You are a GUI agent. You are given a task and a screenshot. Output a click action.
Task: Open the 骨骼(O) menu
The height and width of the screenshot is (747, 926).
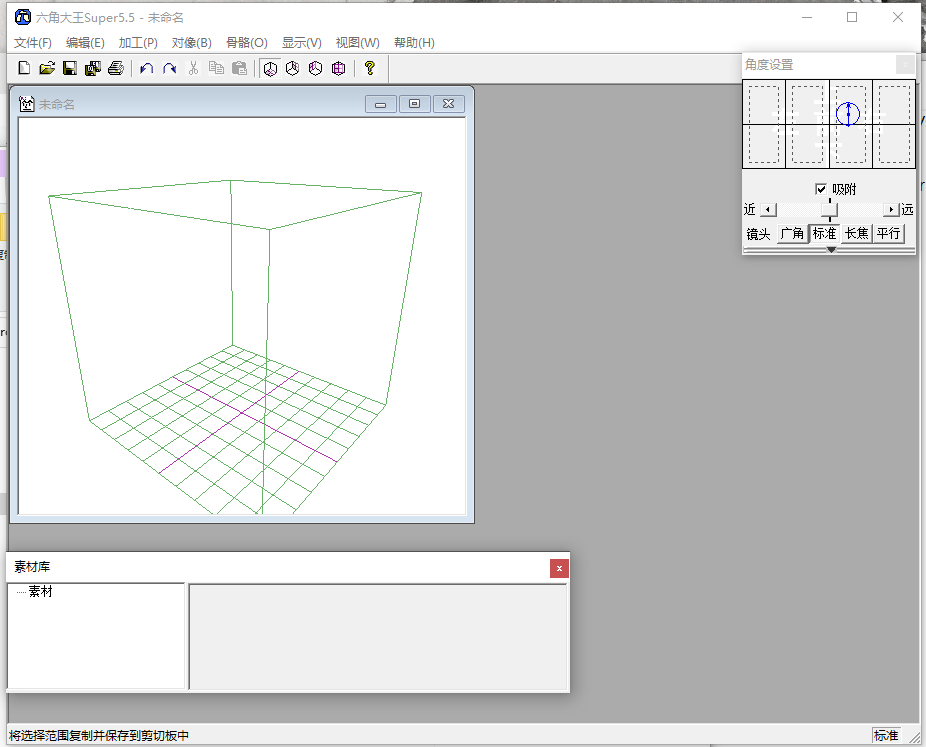tap(246, 43)
